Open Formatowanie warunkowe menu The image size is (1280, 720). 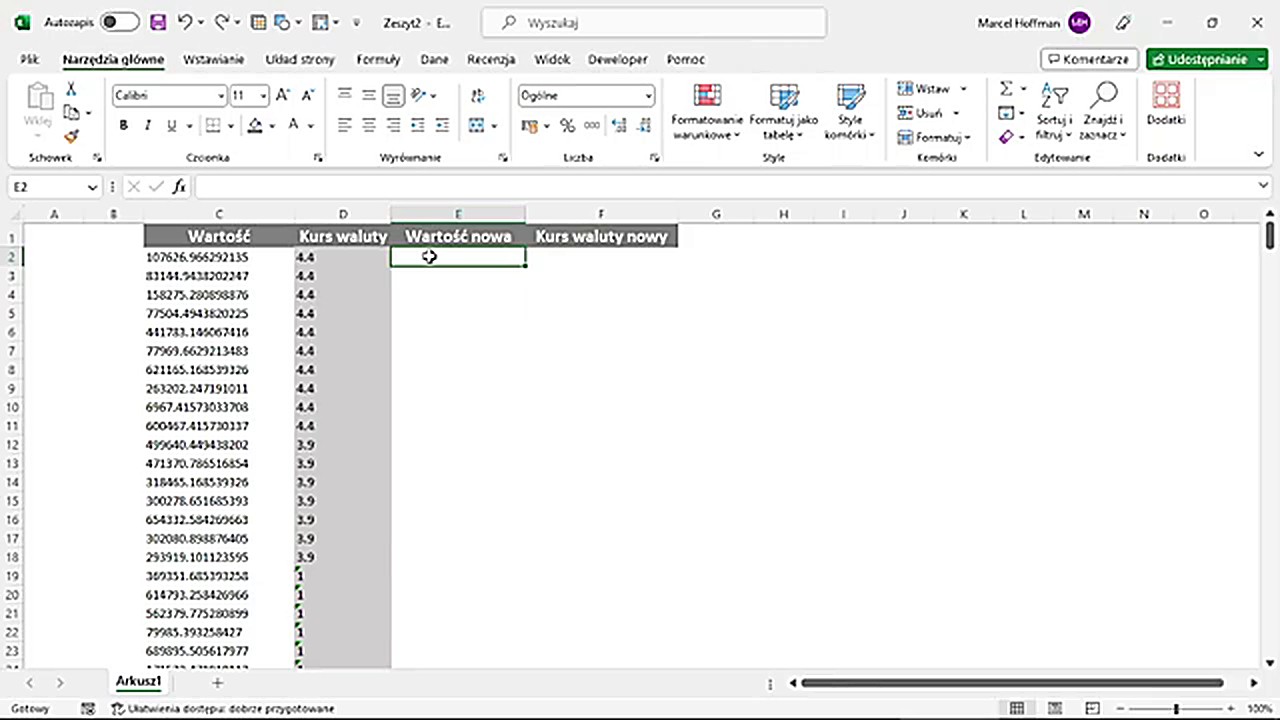point(707,111)
